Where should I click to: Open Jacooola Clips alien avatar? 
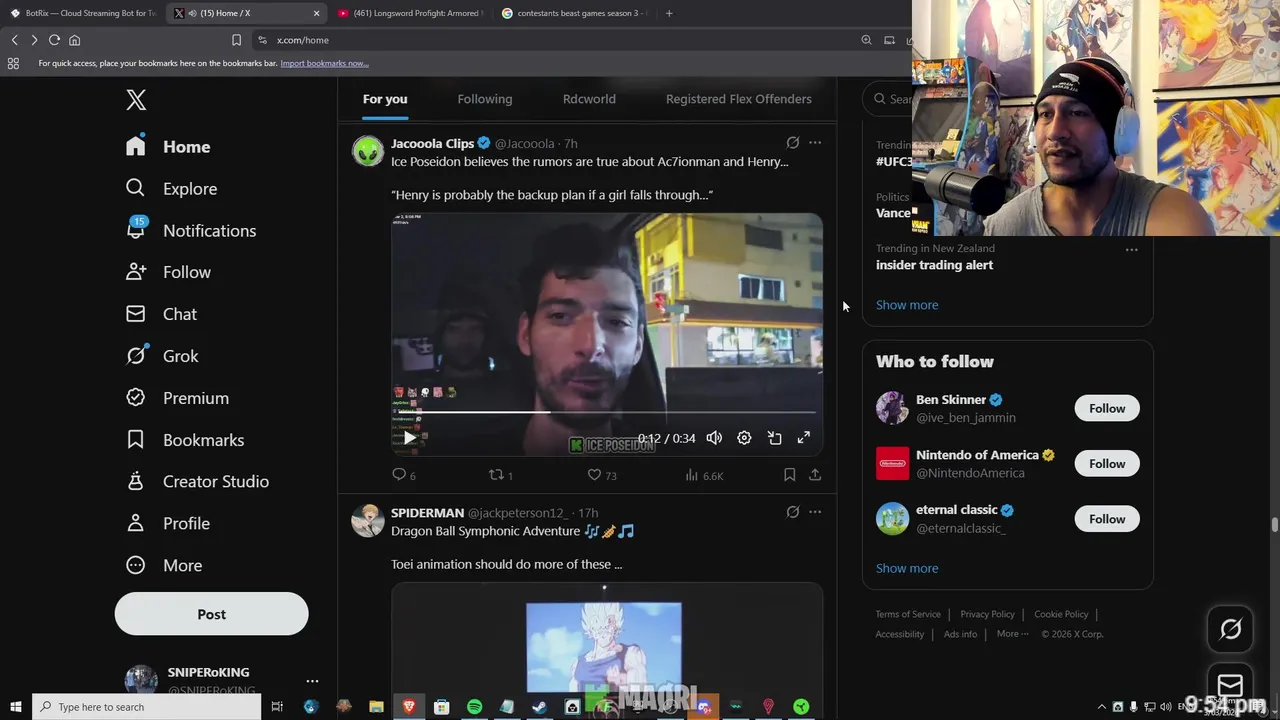coord(368,151)
